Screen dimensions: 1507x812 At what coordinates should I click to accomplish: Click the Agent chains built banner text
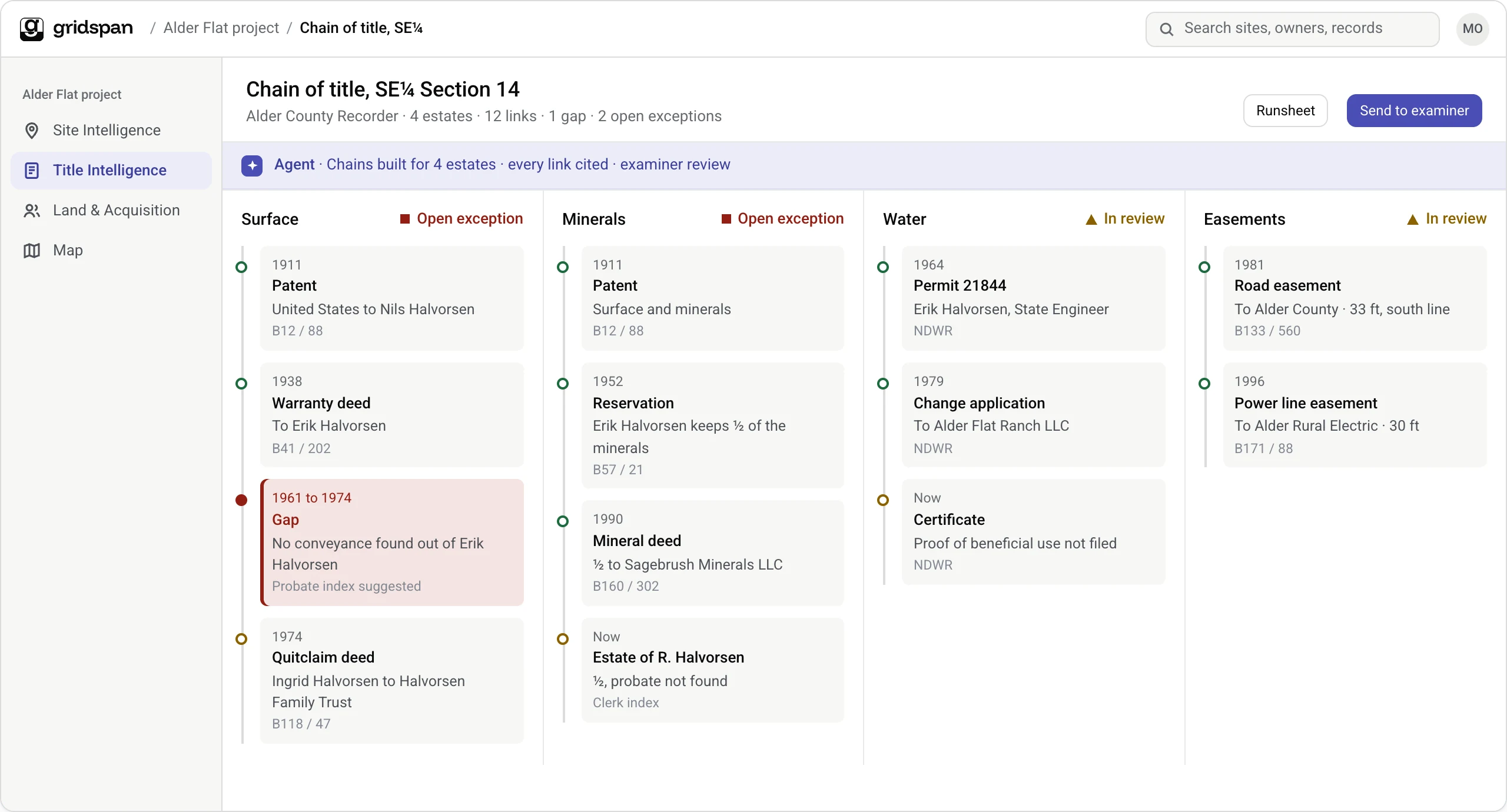point(502,165)
